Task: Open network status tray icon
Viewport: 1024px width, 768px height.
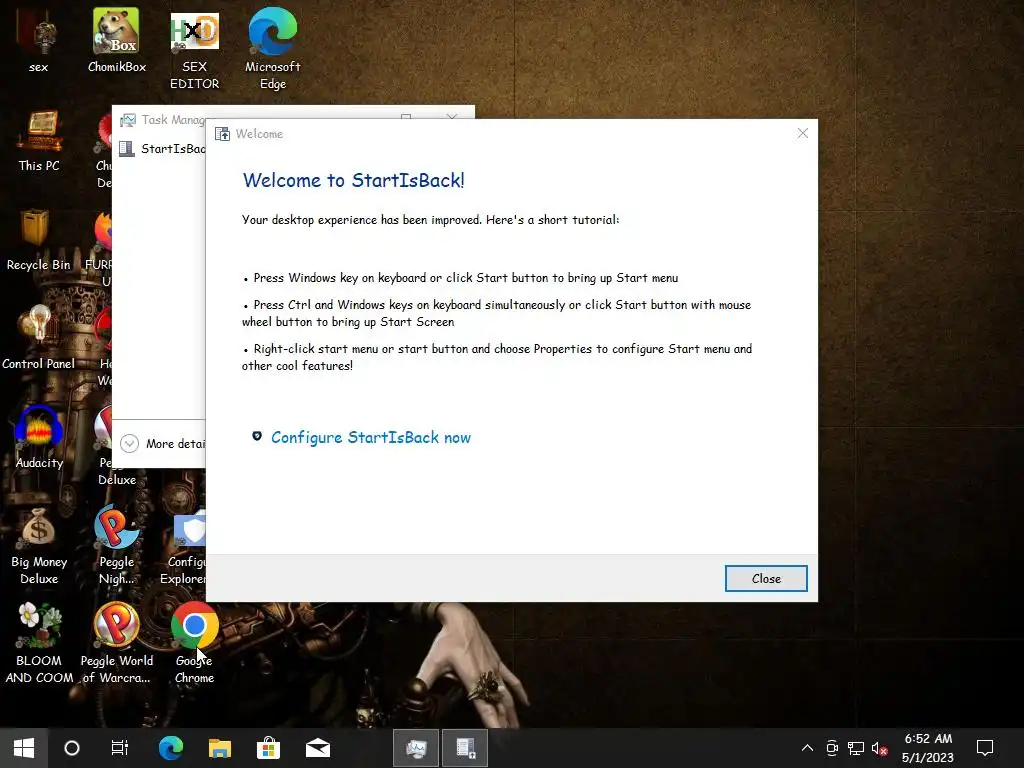Action: point(856,748)
